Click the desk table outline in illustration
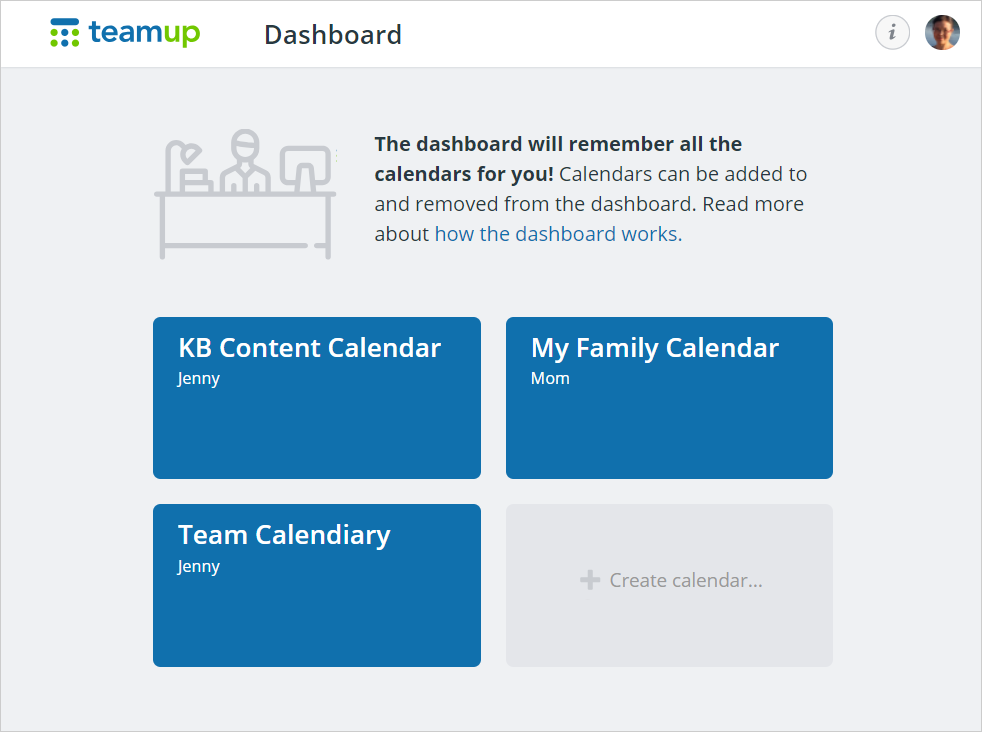982x732 pixels. click(x=245, y=225)
